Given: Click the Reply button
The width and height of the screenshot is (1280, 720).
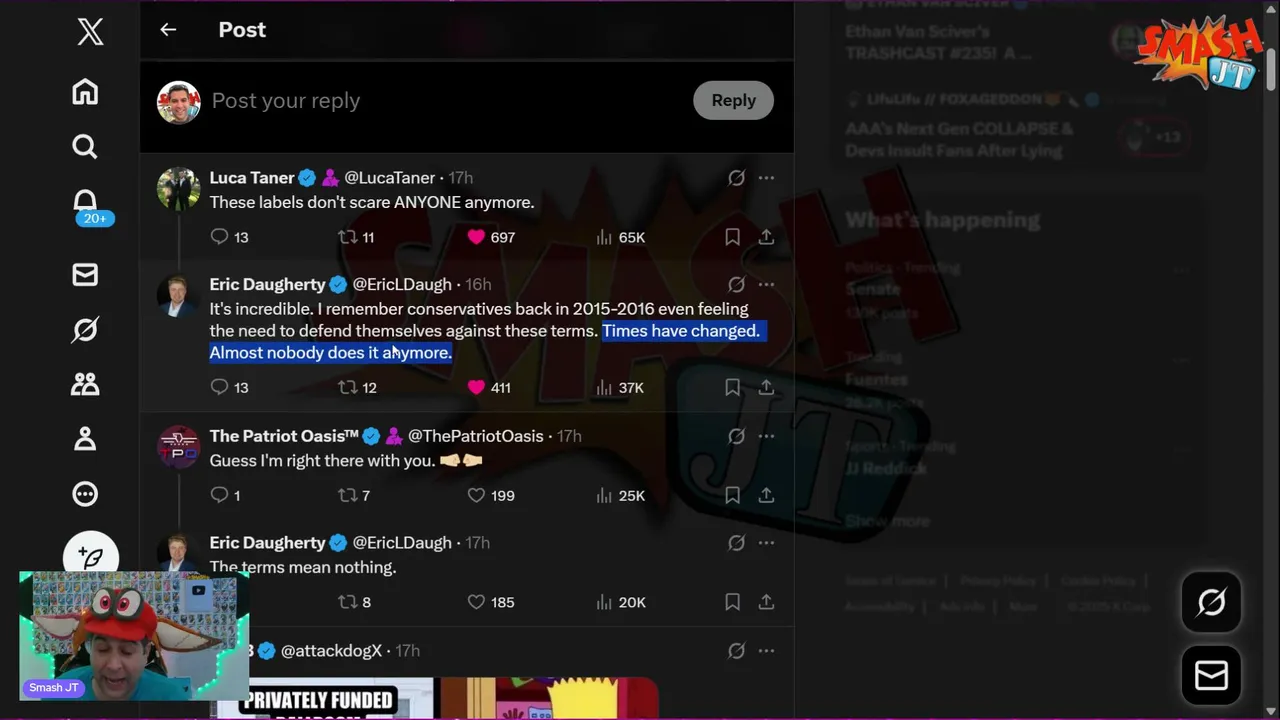Looking at the screenshot, I should pyautogui.click(x=733, y=100).
